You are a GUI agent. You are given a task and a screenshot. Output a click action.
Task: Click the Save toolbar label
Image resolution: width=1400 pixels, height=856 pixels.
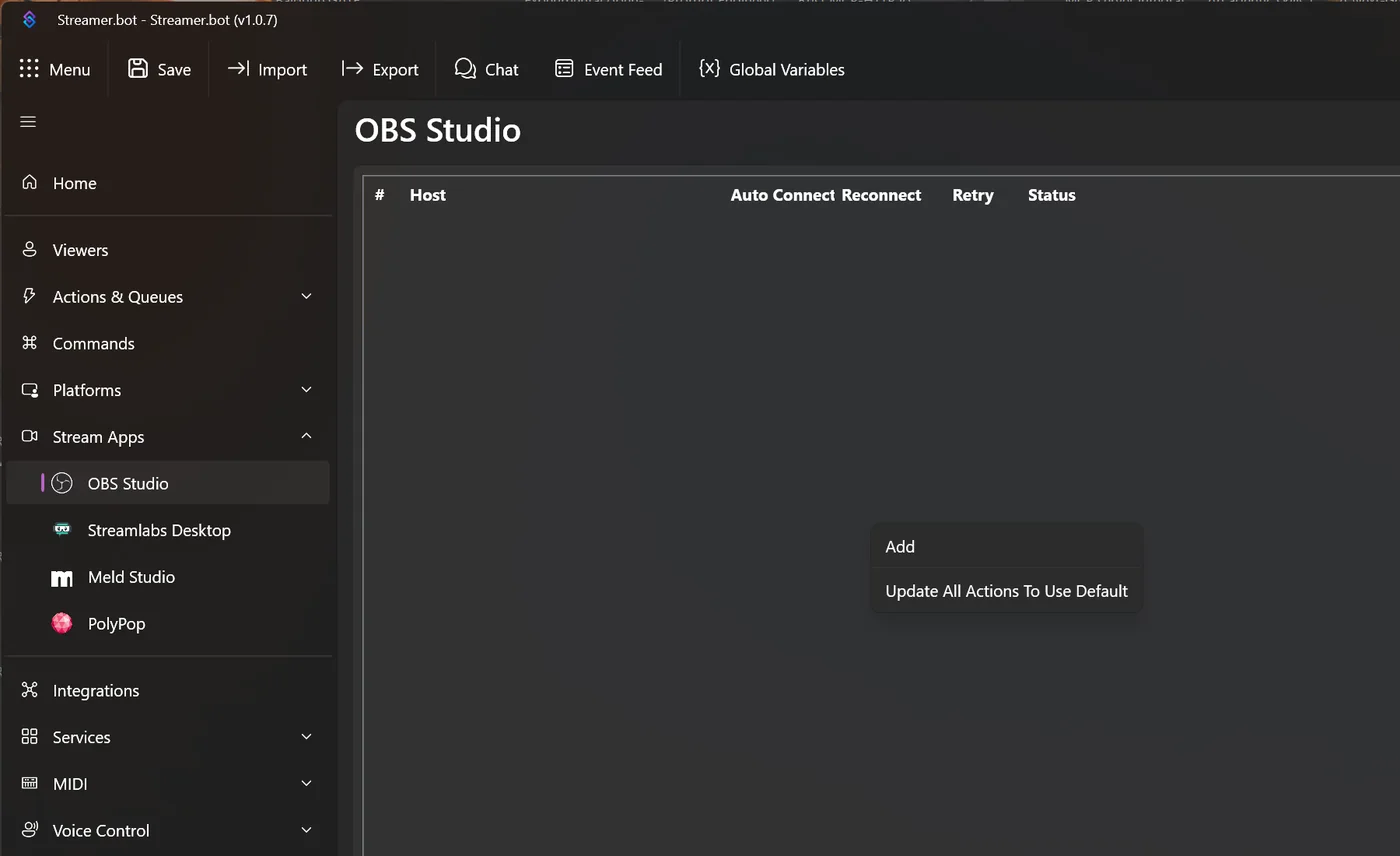(174, 70)
